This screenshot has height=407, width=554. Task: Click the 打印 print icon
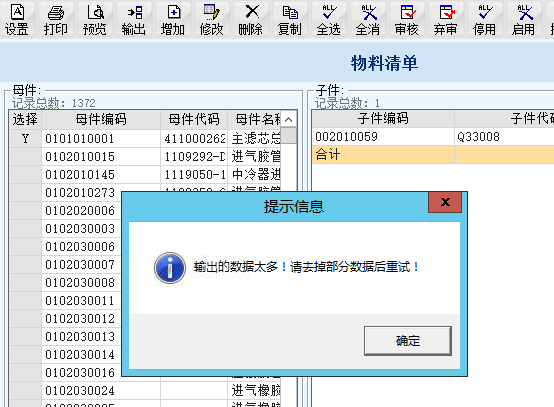(x=56, y=19)
